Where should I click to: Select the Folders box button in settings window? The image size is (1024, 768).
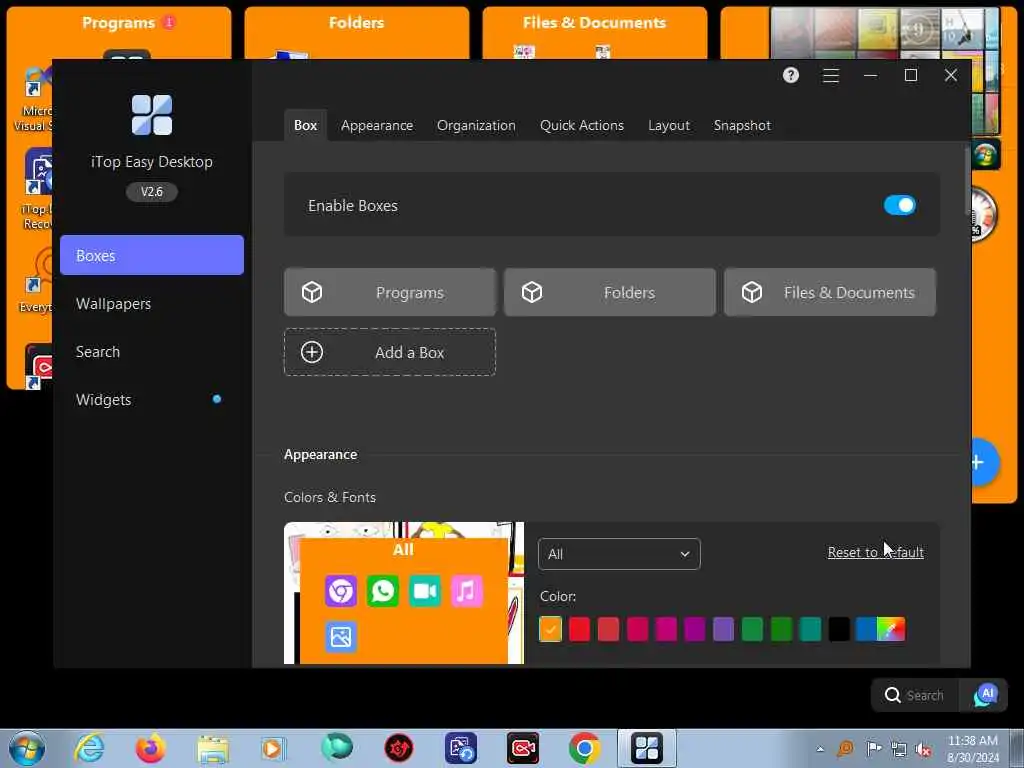(x=609, y=292)
